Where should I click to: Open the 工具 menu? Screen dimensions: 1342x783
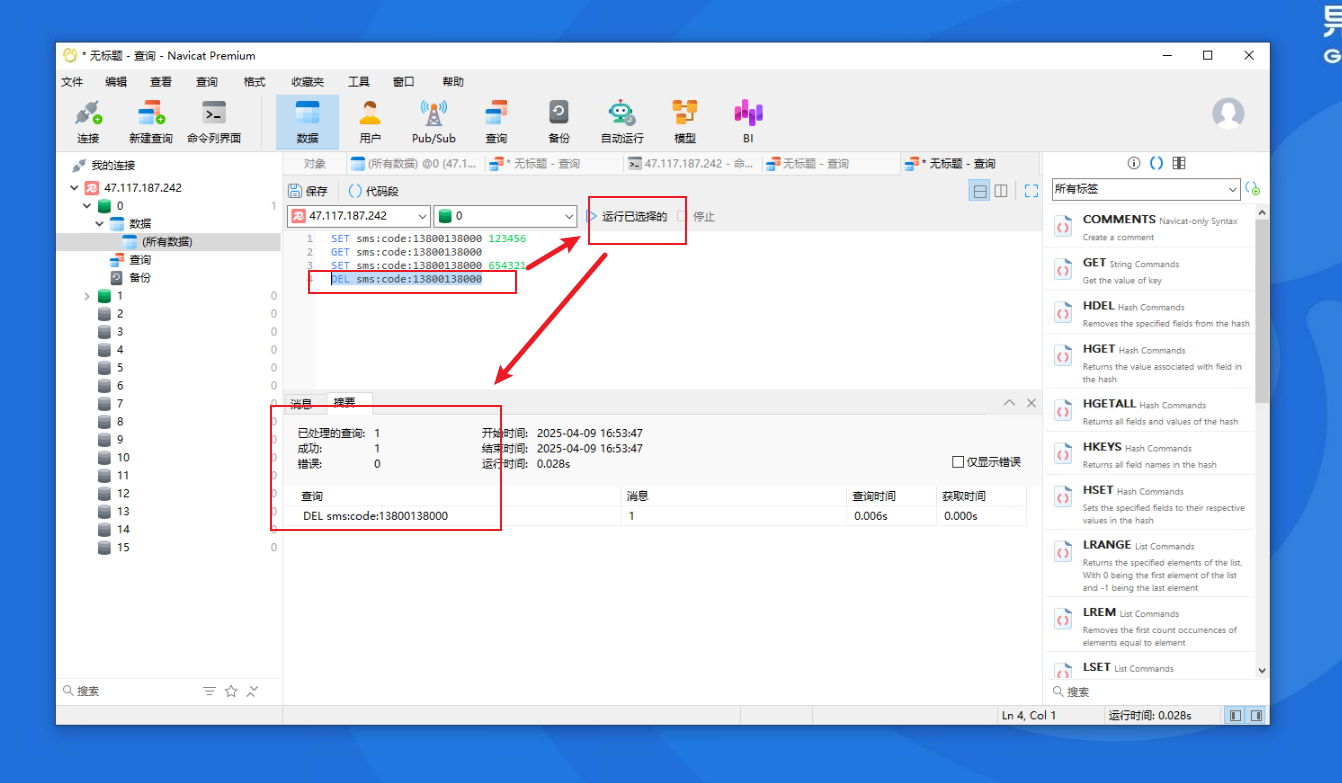[x=358, y=82]
